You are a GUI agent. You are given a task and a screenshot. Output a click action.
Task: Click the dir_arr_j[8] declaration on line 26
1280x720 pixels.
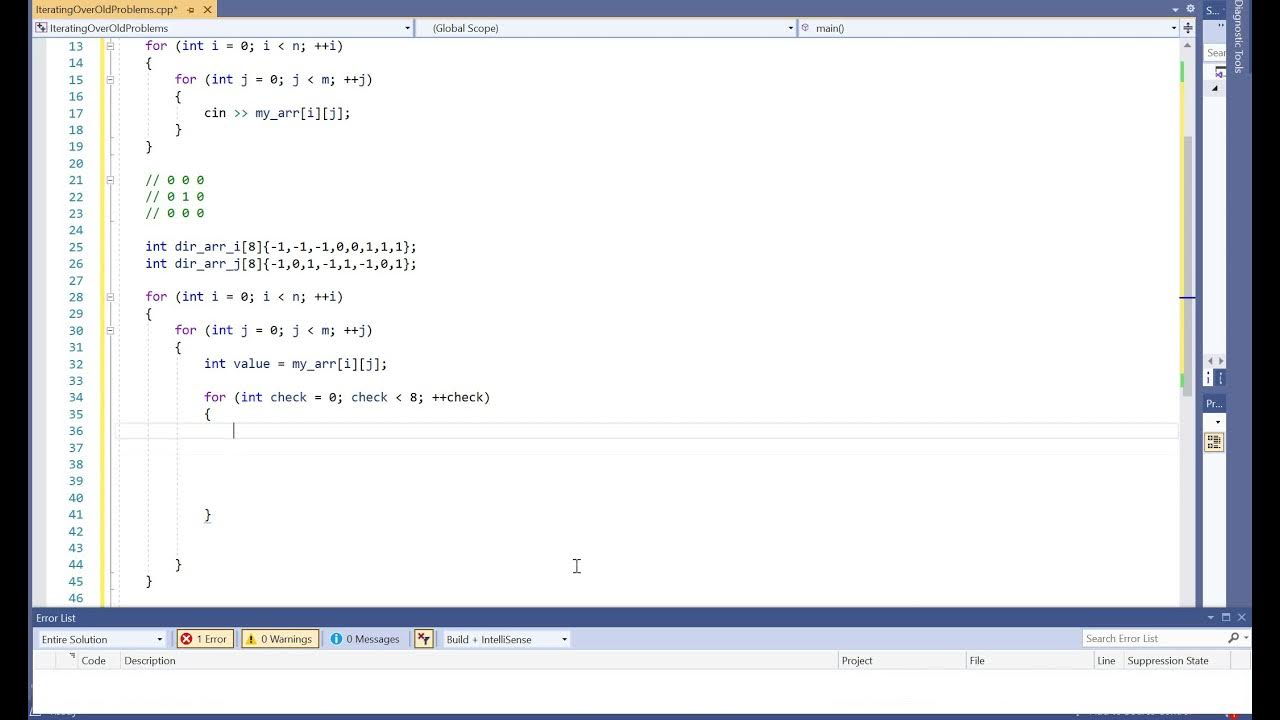point(280,264)
